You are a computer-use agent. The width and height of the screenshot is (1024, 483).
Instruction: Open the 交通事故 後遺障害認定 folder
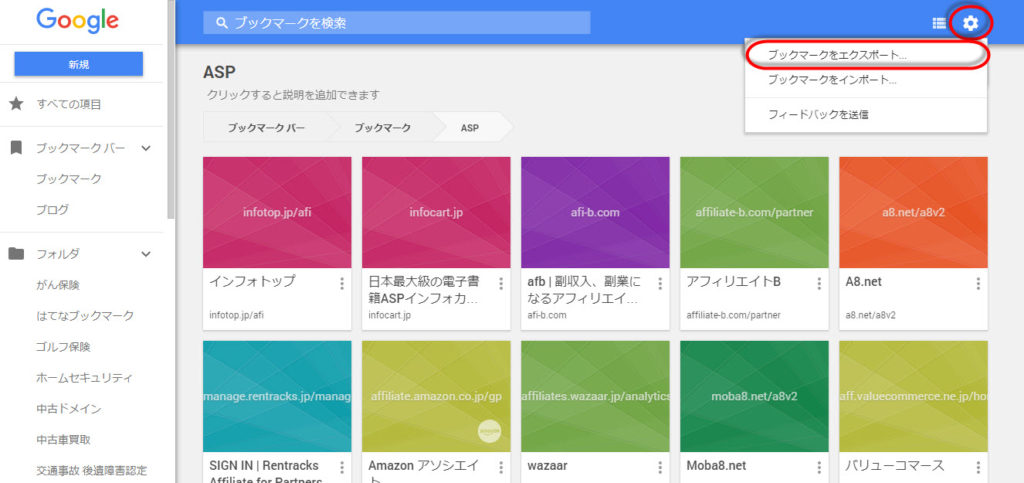coord(91,471)
